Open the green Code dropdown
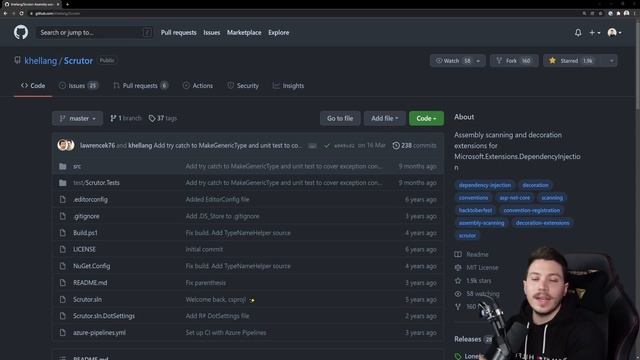 coord(426,118)
